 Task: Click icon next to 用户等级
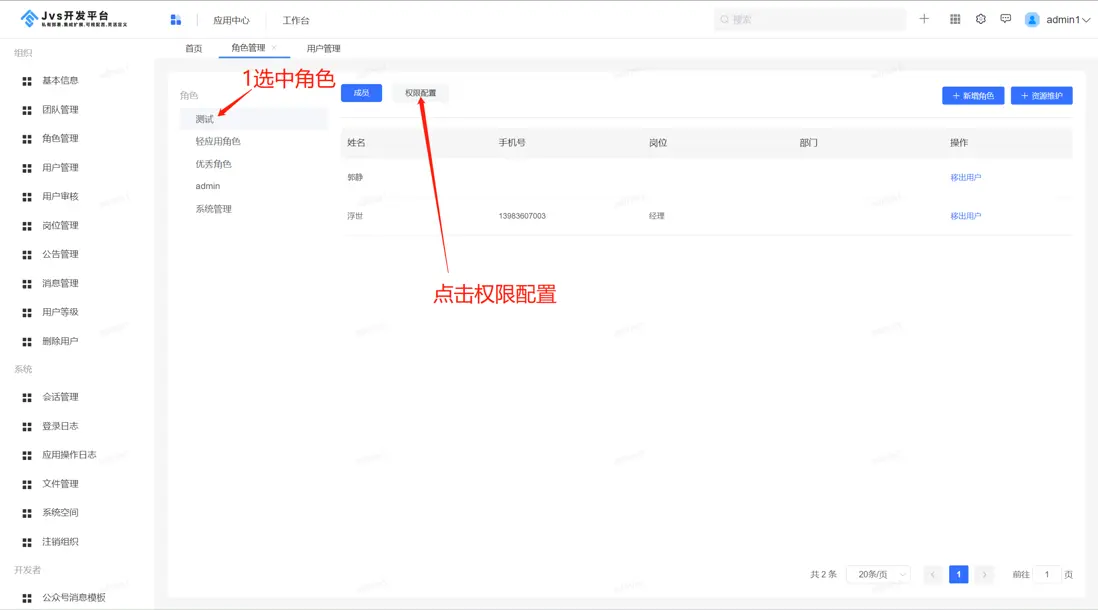(x=27, y=312)
